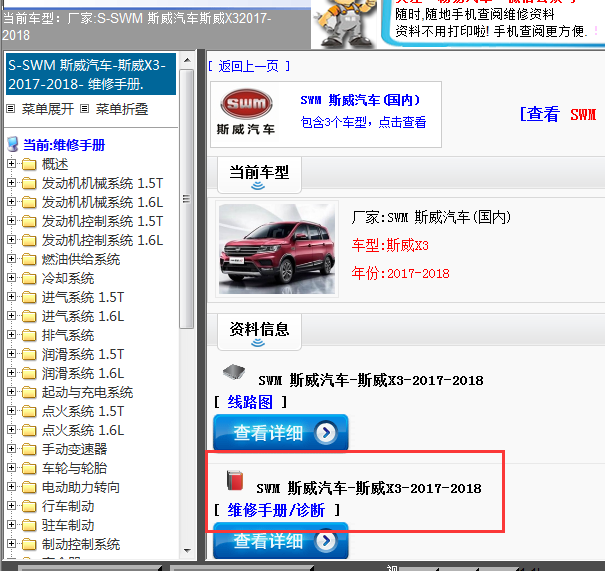Click the [查看 SWM link at right
This screenshot has height=571, width=605.
pos(558,115)
